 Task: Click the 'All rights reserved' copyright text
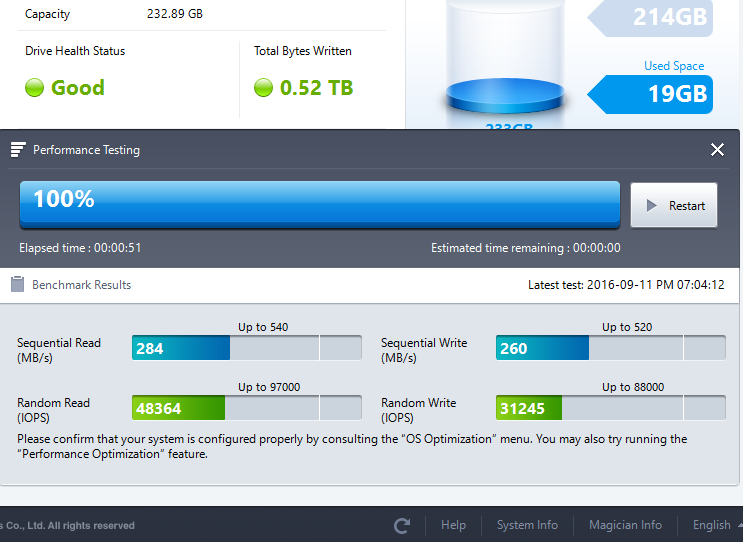(91, 525)
